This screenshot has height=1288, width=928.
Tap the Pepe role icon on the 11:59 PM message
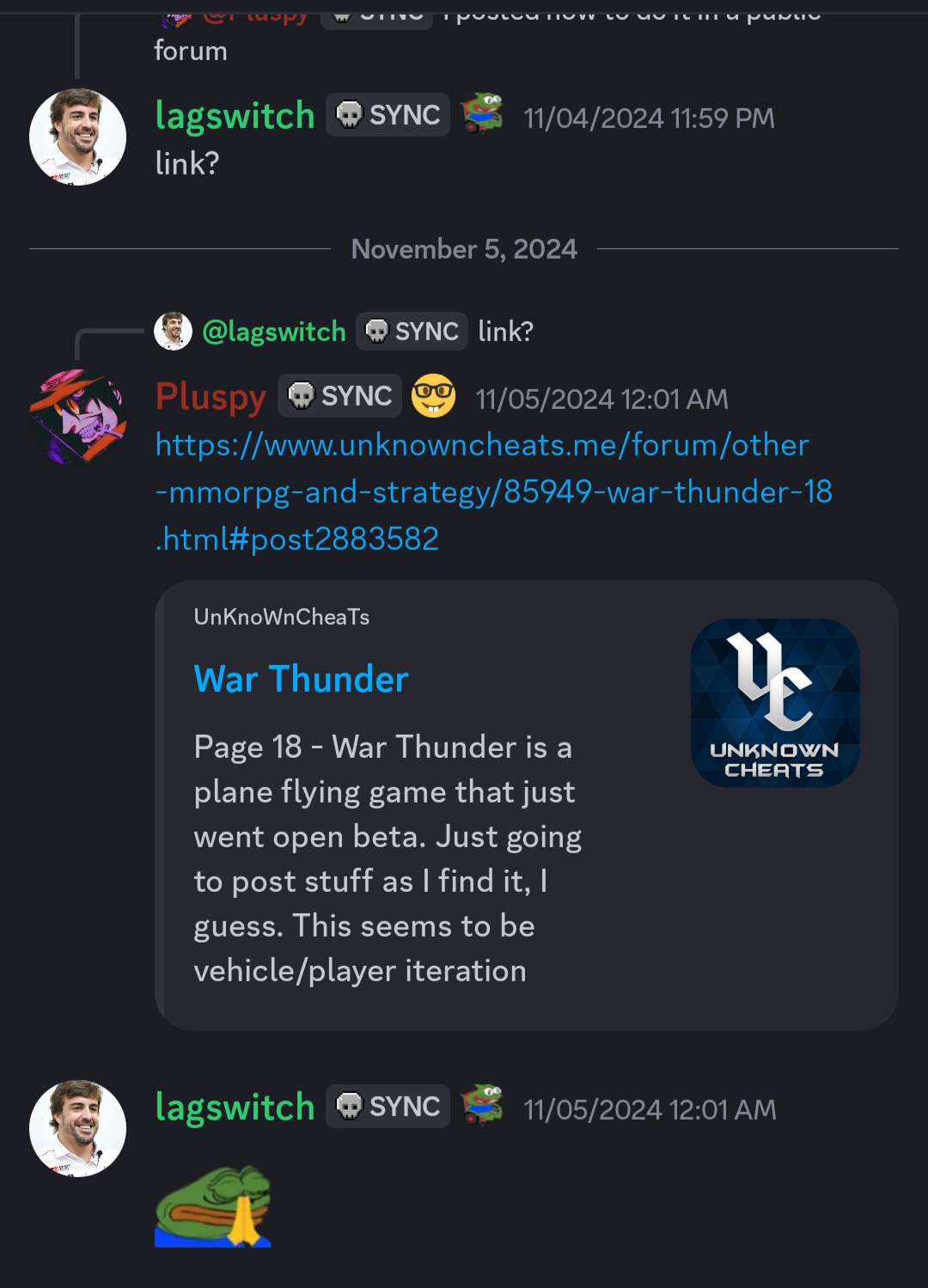(x=482, y=114)
